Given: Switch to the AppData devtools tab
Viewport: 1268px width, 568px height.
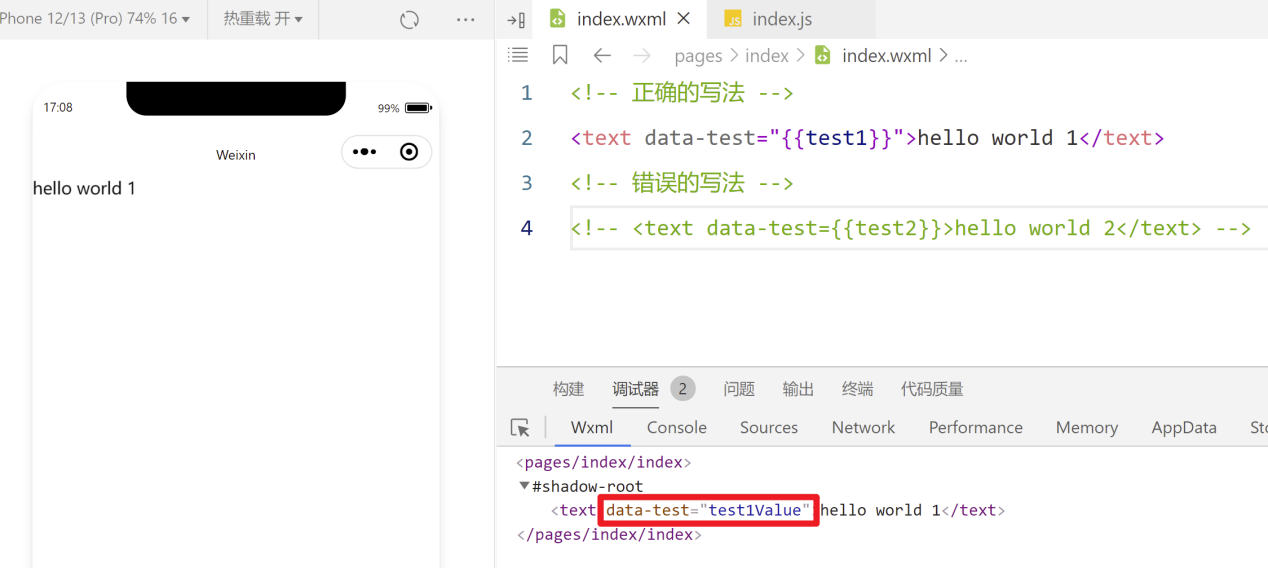Looking at the screenshot, I should coord(1184,427).
